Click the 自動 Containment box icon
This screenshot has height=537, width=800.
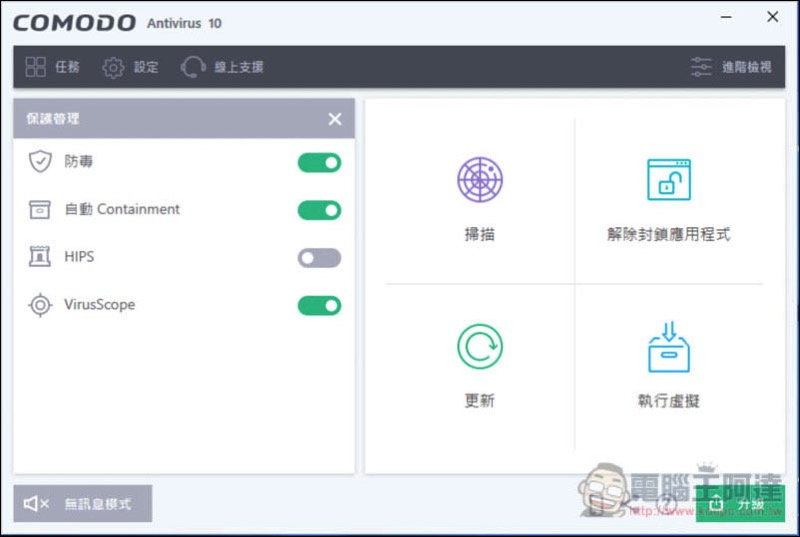coord(40,209)
